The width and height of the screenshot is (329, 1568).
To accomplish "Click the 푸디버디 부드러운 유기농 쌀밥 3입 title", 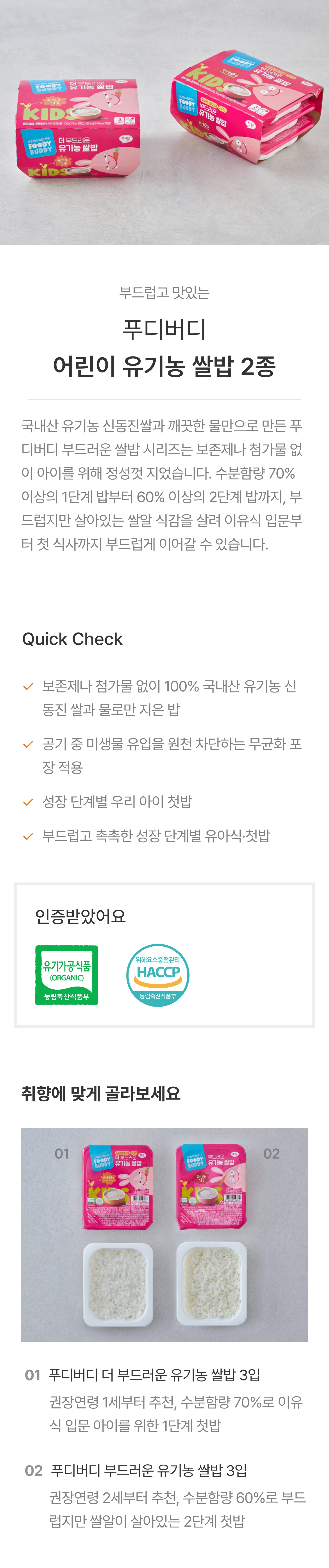I will pos(149,1471).
